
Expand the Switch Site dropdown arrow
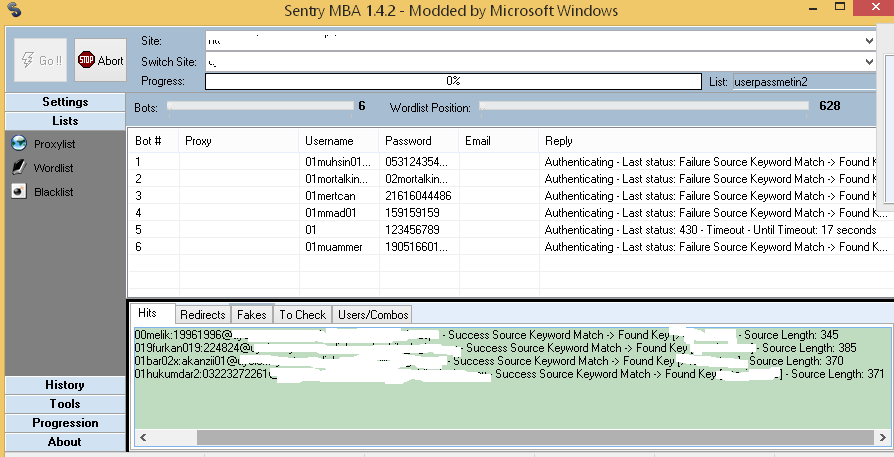pyautogui.click(x=869, y=61)
